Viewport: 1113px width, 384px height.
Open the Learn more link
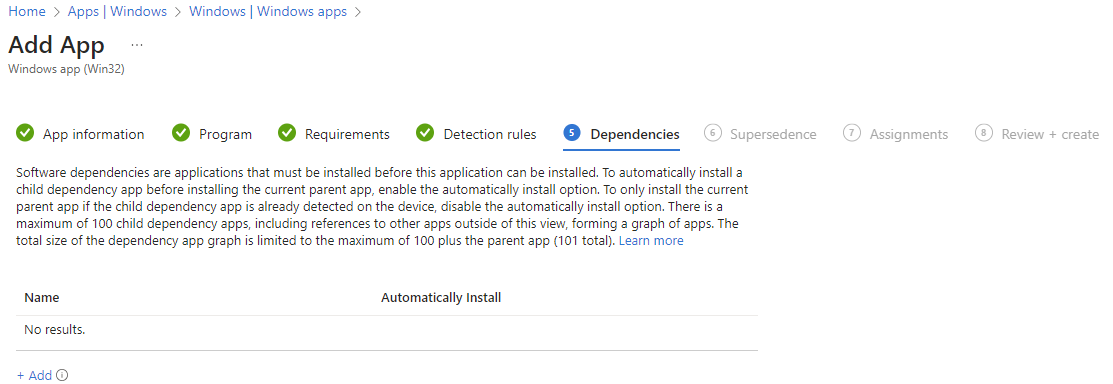651,241
